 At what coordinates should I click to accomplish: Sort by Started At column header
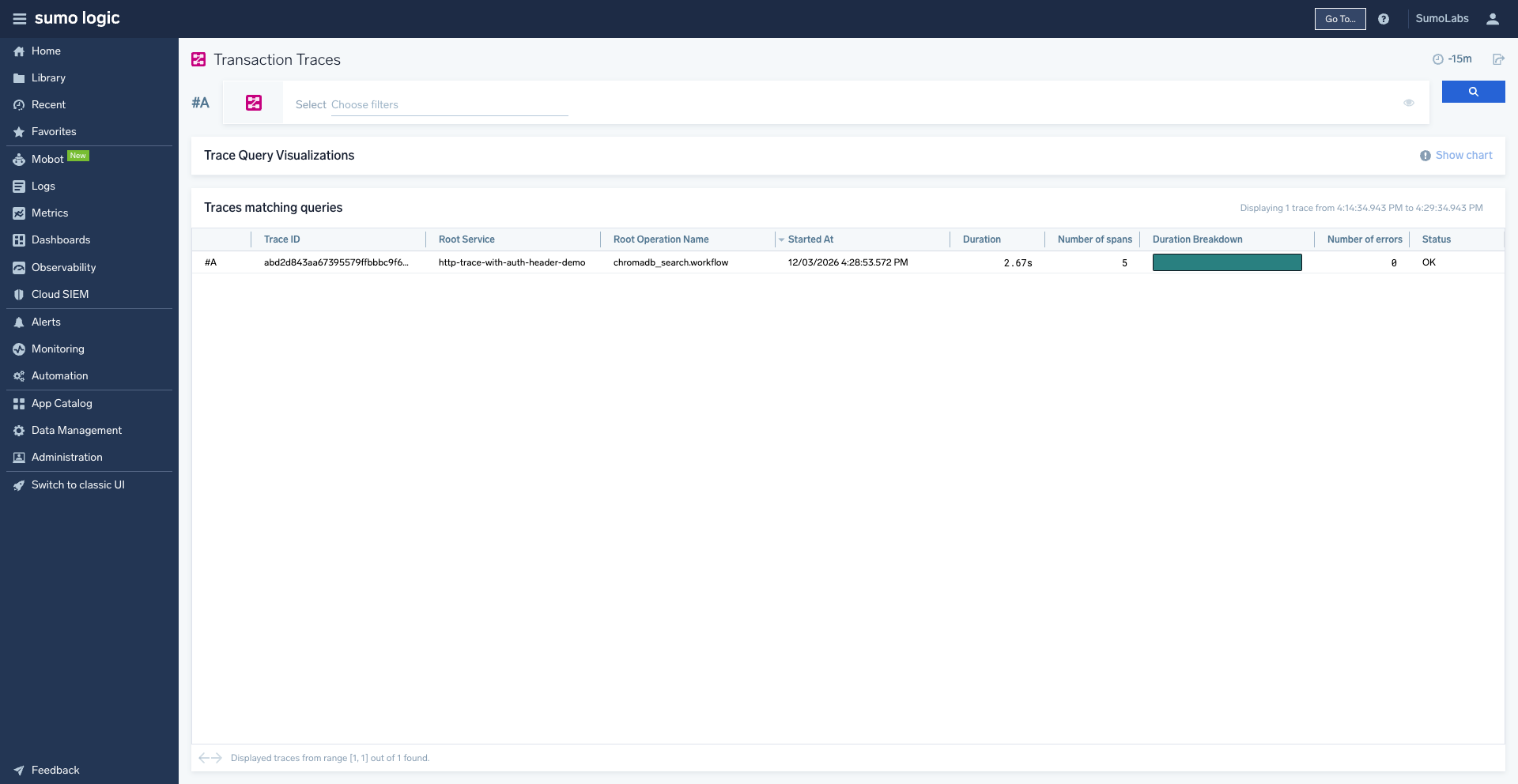(x=810, y=239)
